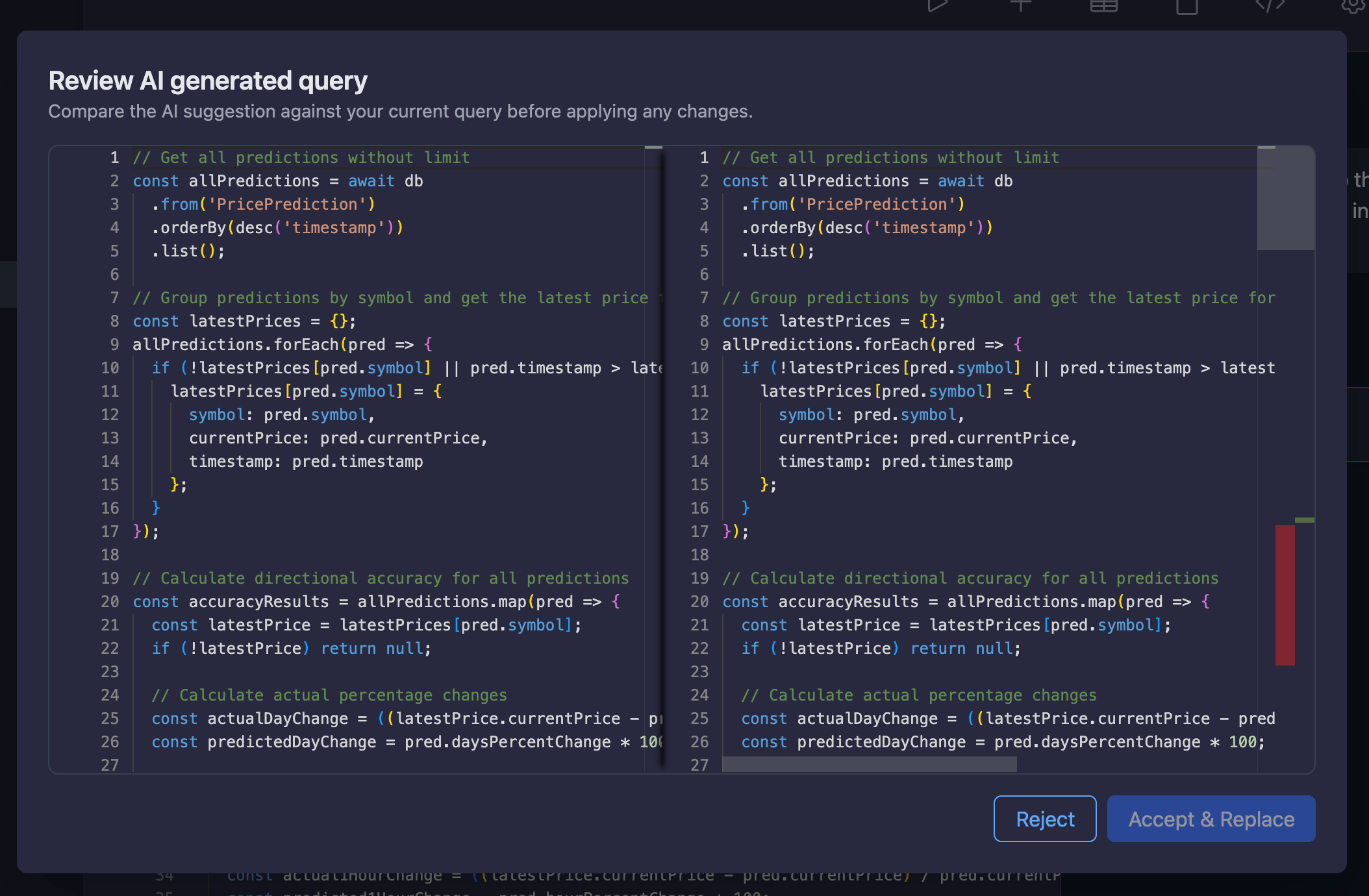
Task: Click 'PricePrediction' string in left editor
Action: coord(287,205)
